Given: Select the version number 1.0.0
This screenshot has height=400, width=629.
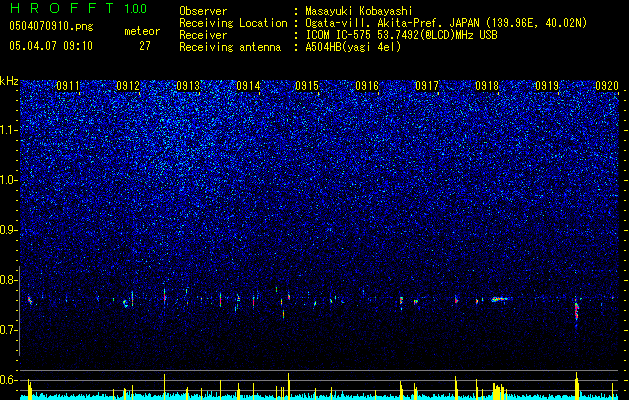Looking at the screenshot, I should (136, 9).
